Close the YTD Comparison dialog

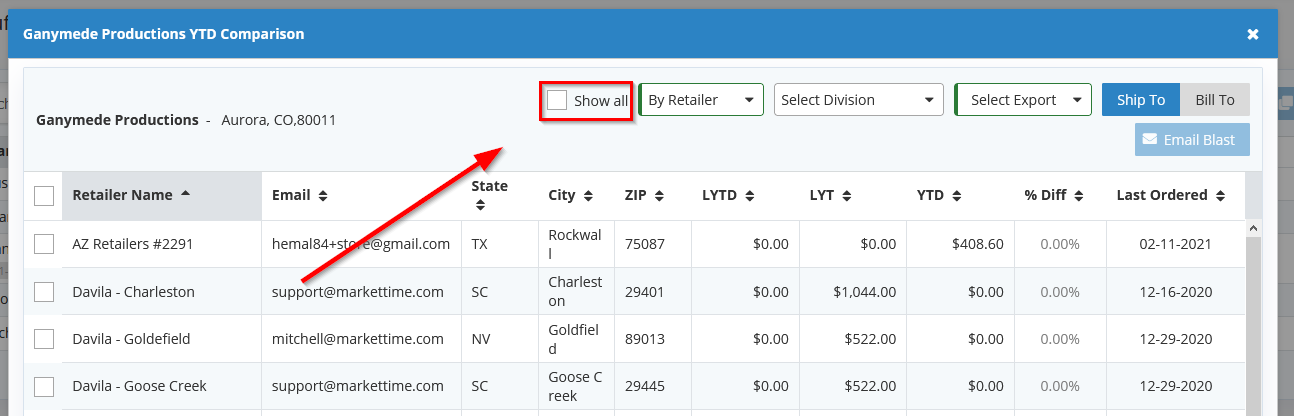coord(1252,34)
